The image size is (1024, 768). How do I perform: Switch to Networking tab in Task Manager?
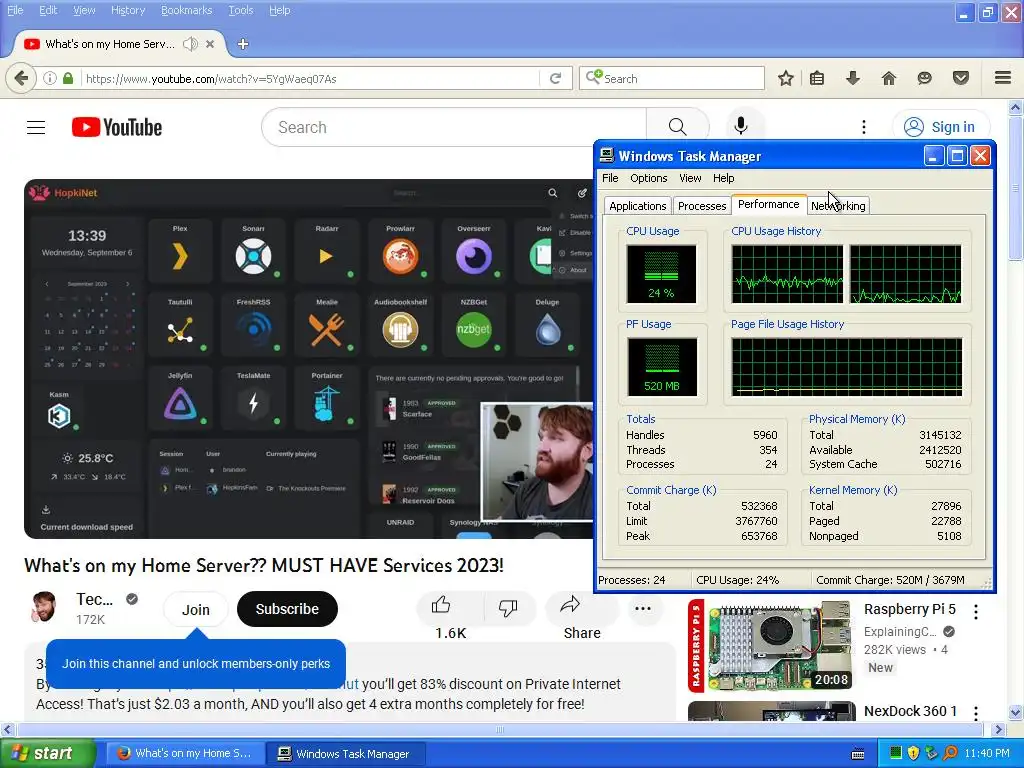click(x=838, y=206)
